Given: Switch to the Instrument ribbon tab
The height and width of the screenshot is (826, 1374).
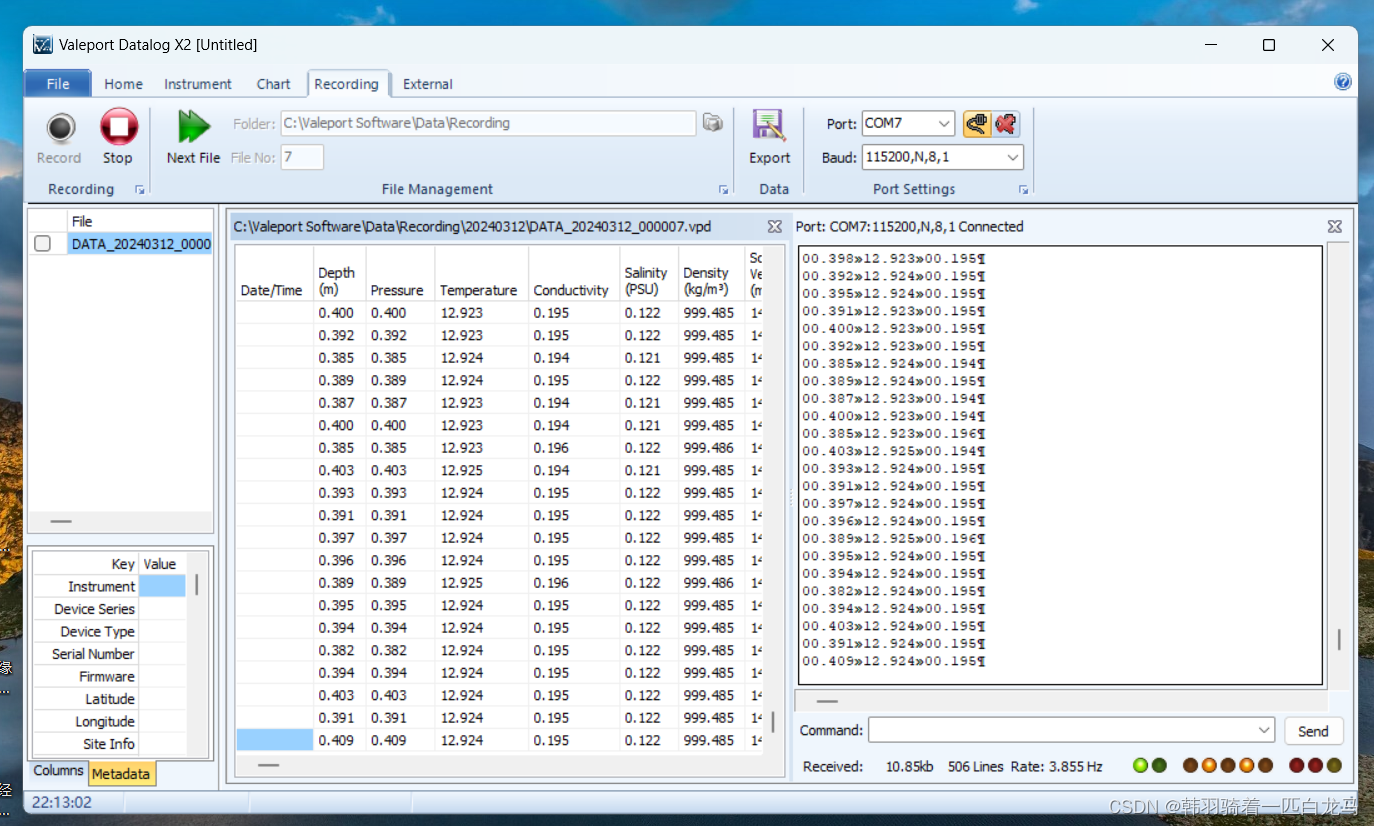Looking at the screenshot, I should click(x=198, y=84).
